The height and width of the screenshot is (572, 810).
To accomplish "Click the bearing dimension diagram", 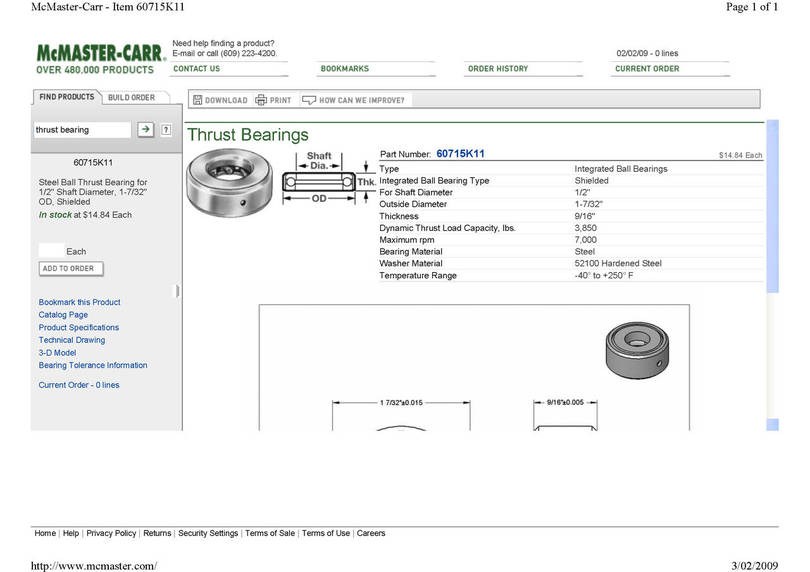I will coord(329,178).
